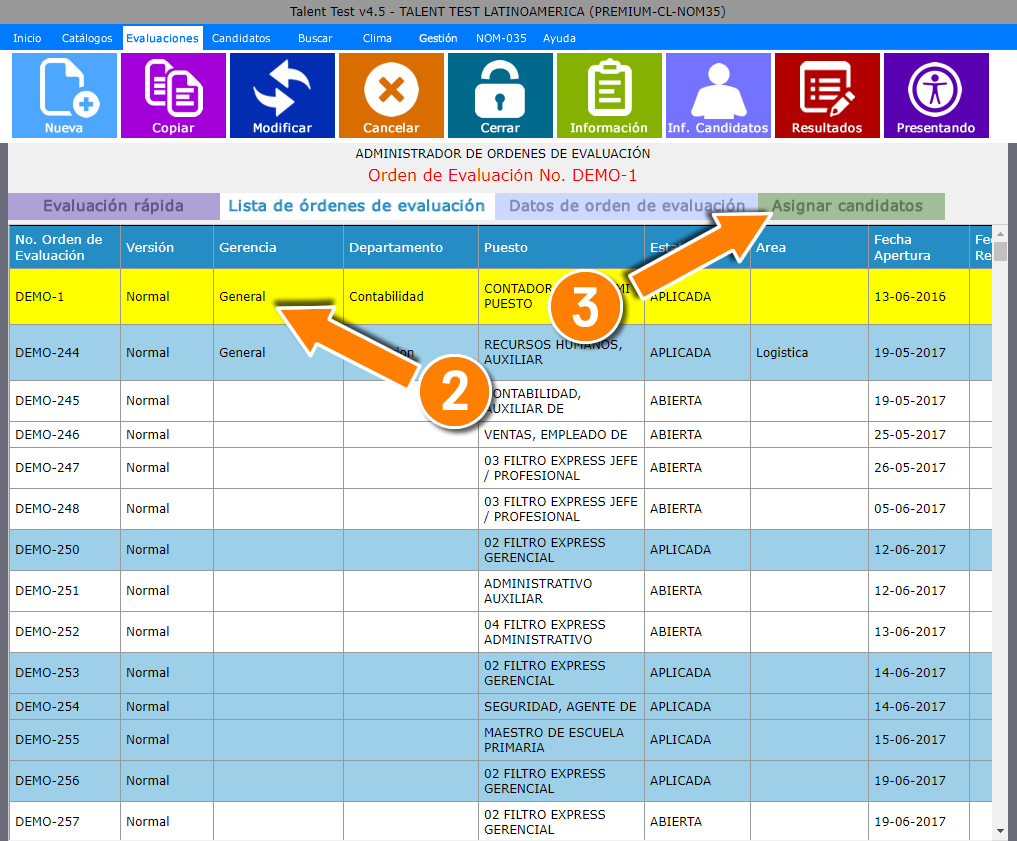Click the Puesto column header

tap(561, 247)
